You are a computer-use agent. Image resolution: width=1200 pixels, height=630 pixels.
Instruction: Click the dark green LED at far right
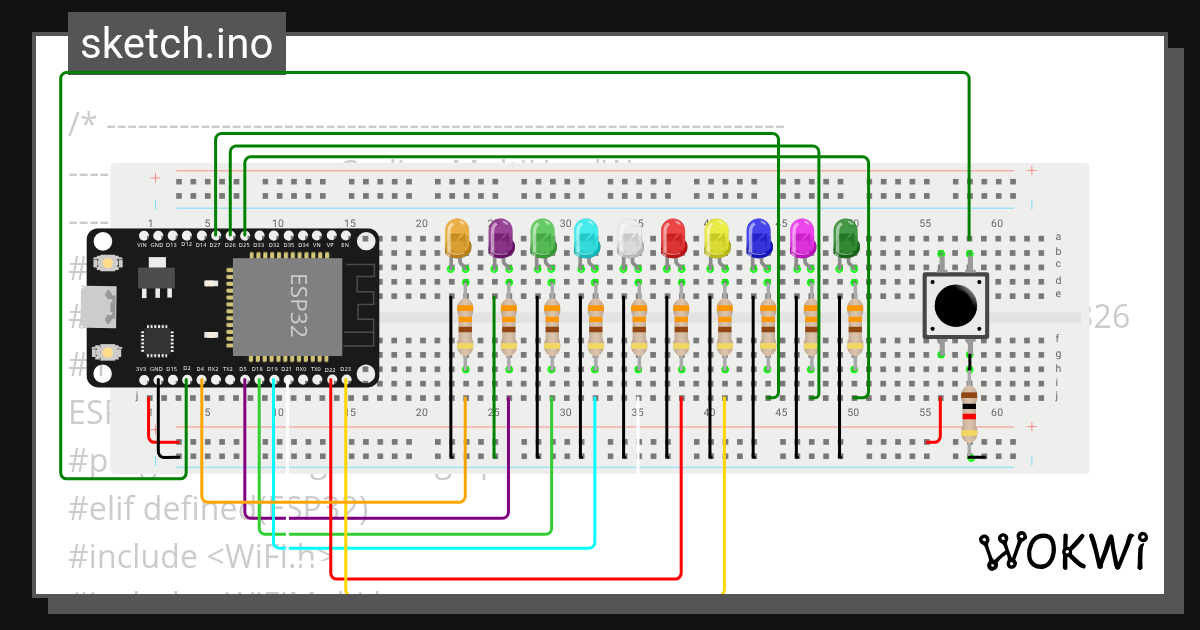[x=846, y=238]
